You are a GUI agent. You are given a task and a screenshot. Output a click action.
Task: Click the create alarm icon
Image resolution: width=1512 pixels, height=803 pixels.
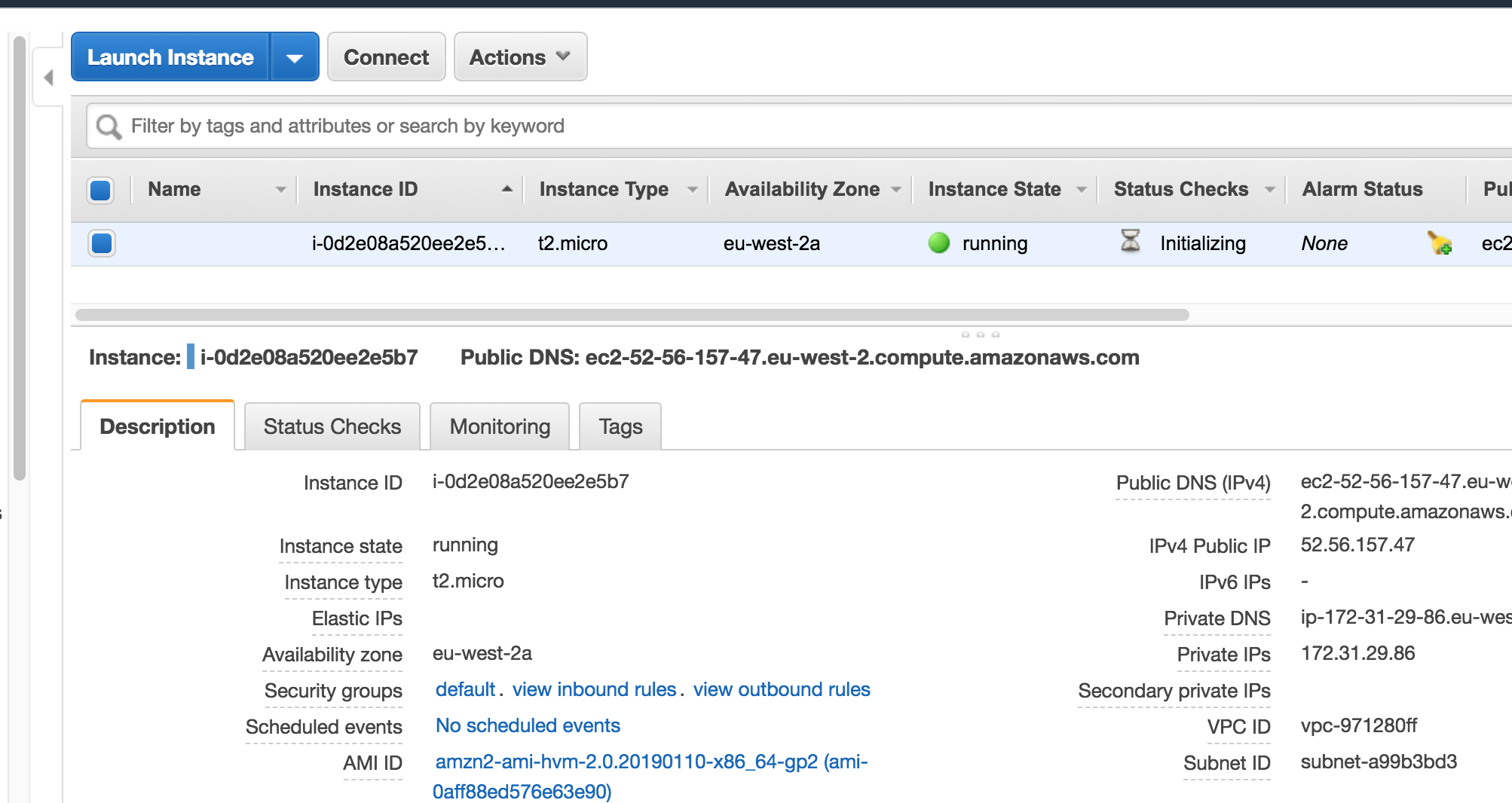point(1440,243)
